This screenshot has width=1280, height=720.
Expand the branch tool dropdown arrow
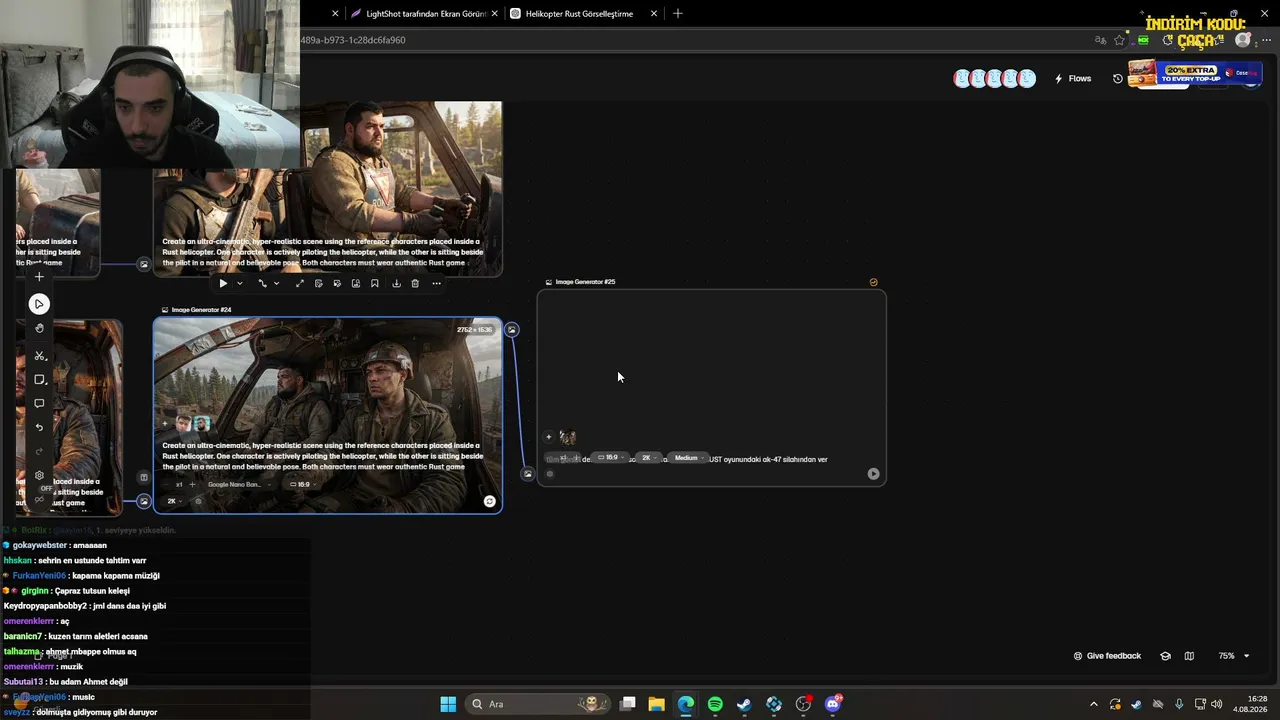(276, 284)
